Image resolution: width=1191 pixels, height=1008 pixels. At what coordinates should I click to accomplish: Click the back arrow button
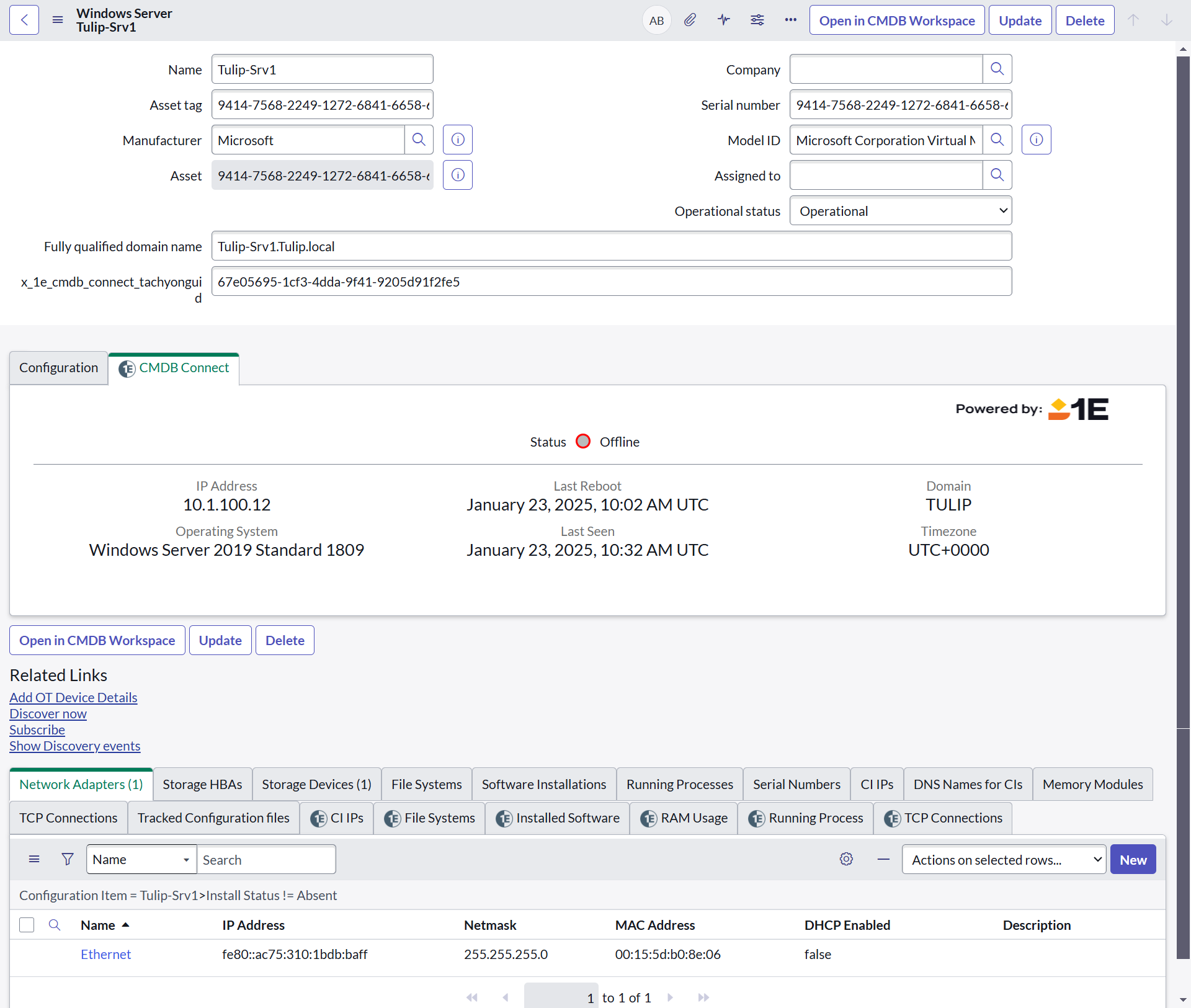point(24,20)
